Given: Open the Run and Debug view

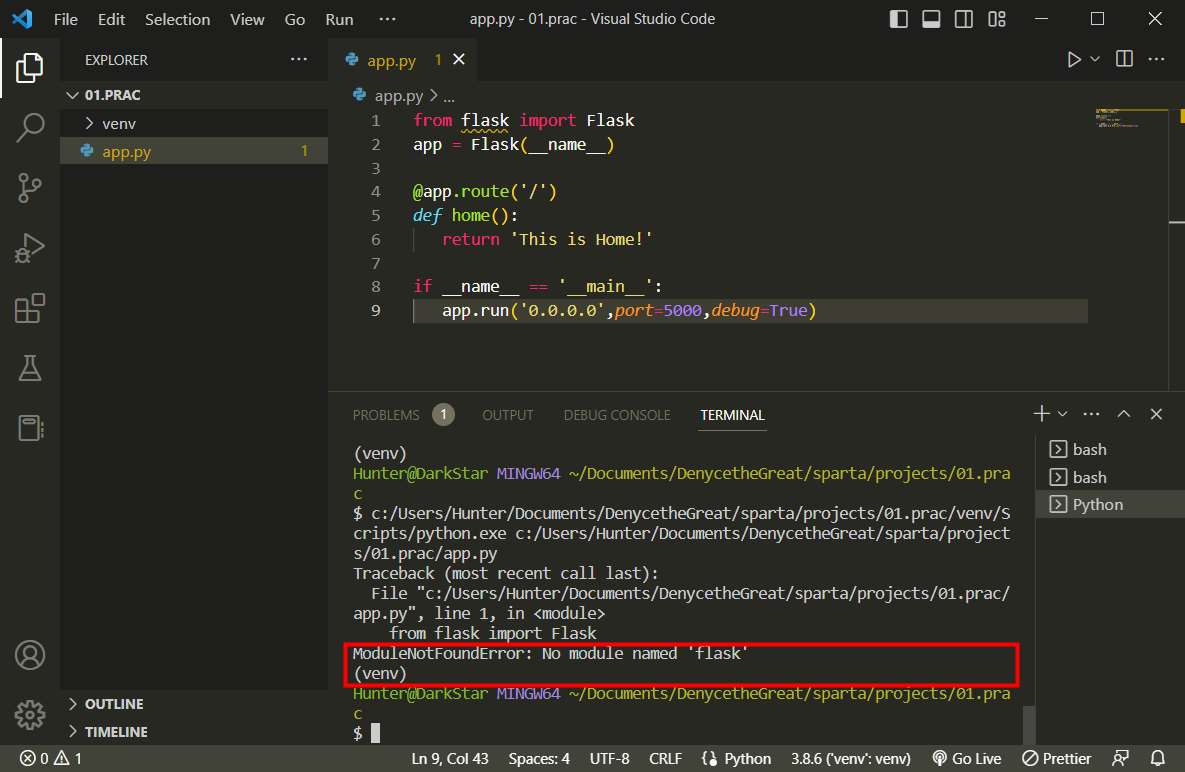Looking at the screenshot, I should (x=29, y=248).
